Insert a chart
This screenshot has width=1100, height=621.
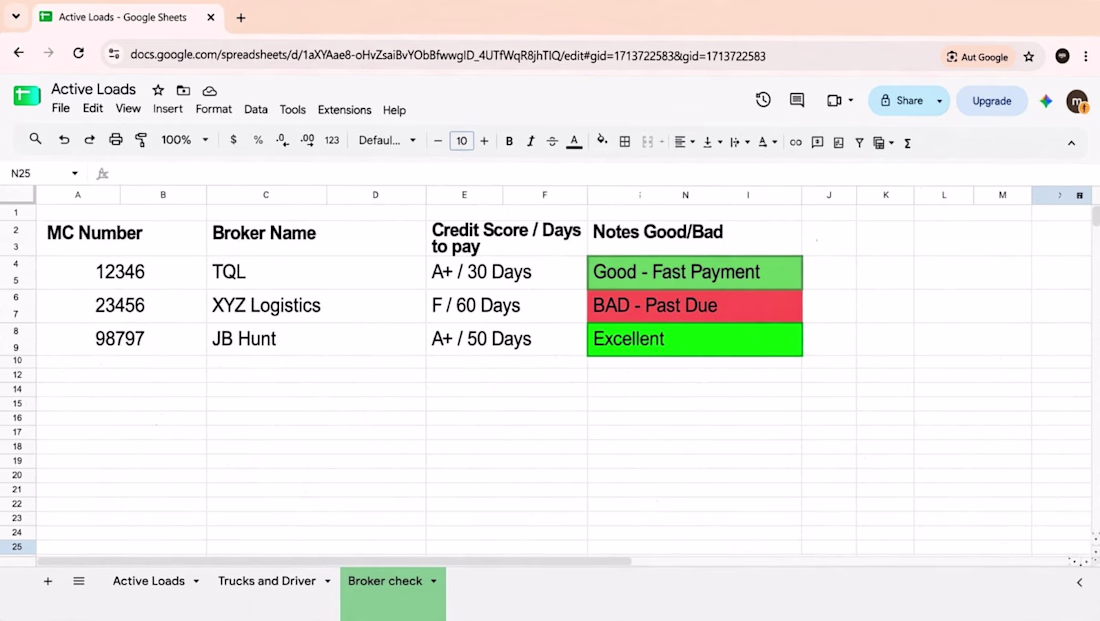838,142
